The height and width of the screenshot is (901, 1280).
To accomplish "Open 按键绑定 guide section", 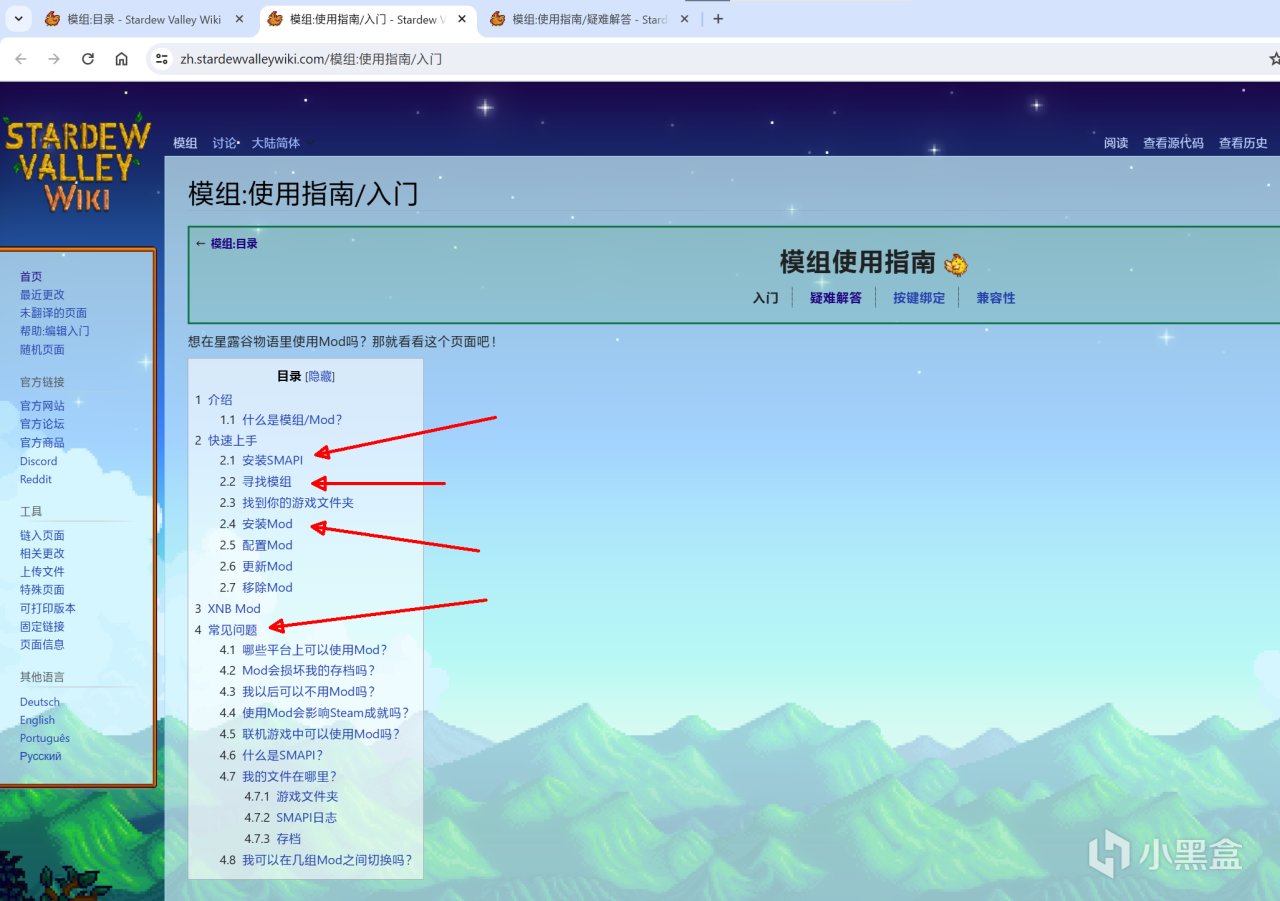I will 919,298.
